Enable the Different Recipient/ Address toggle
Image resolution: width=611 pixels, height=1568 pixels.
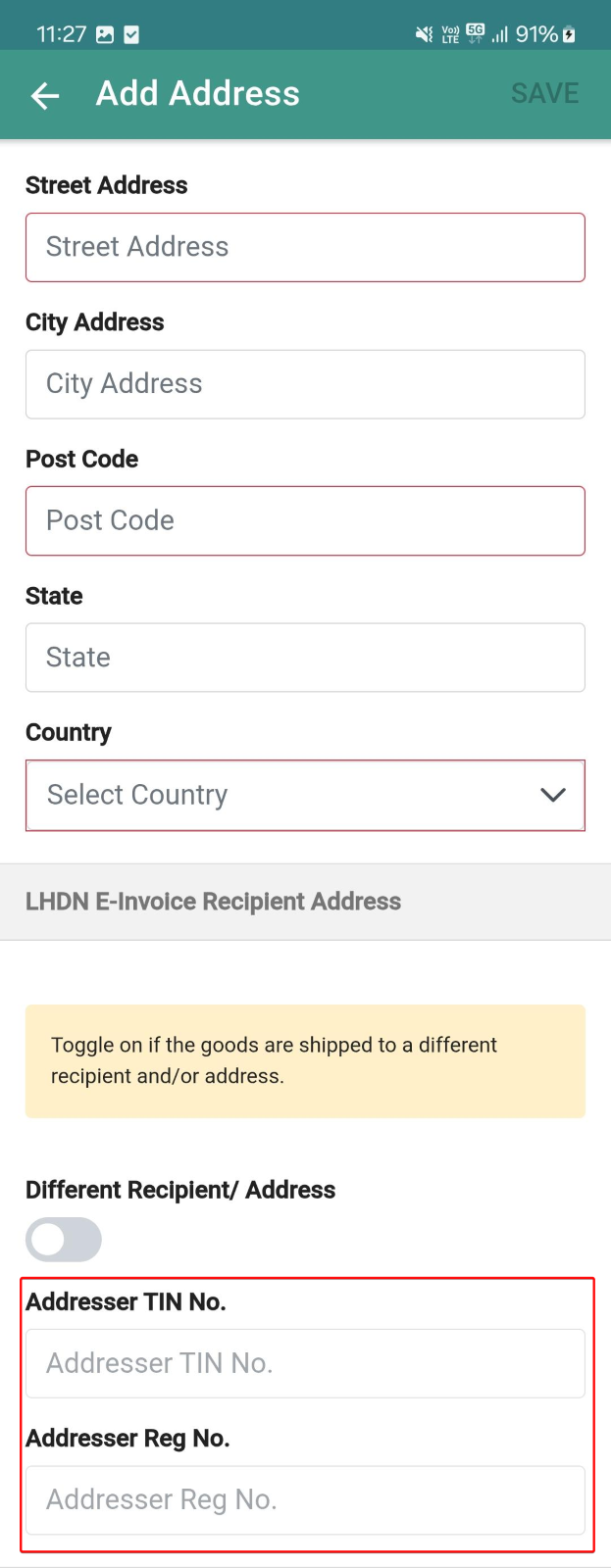pyautogui.click(x=64, y=1240)
